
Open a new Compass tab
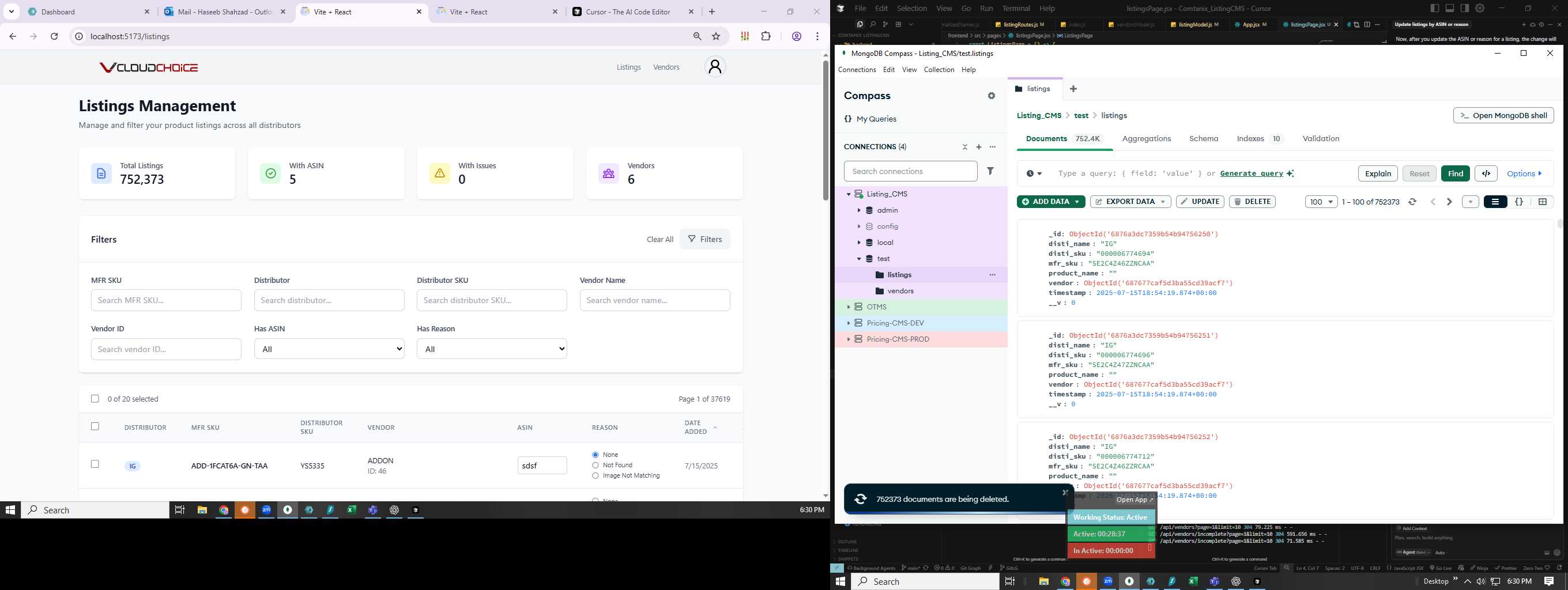pos(1073,89)
